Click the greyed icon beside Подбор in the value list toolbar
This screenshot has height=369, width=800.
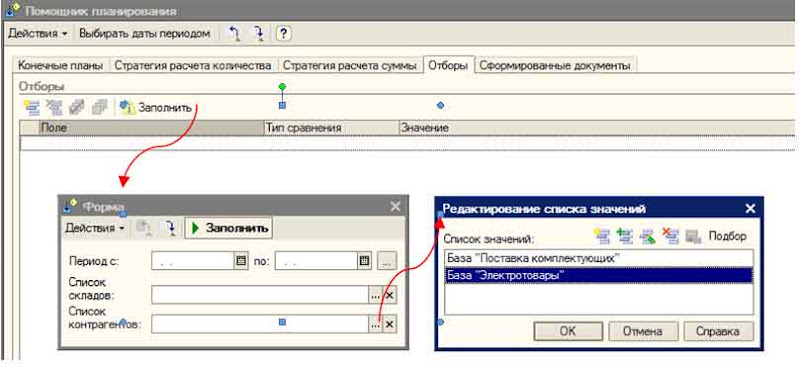click(692, 236)
